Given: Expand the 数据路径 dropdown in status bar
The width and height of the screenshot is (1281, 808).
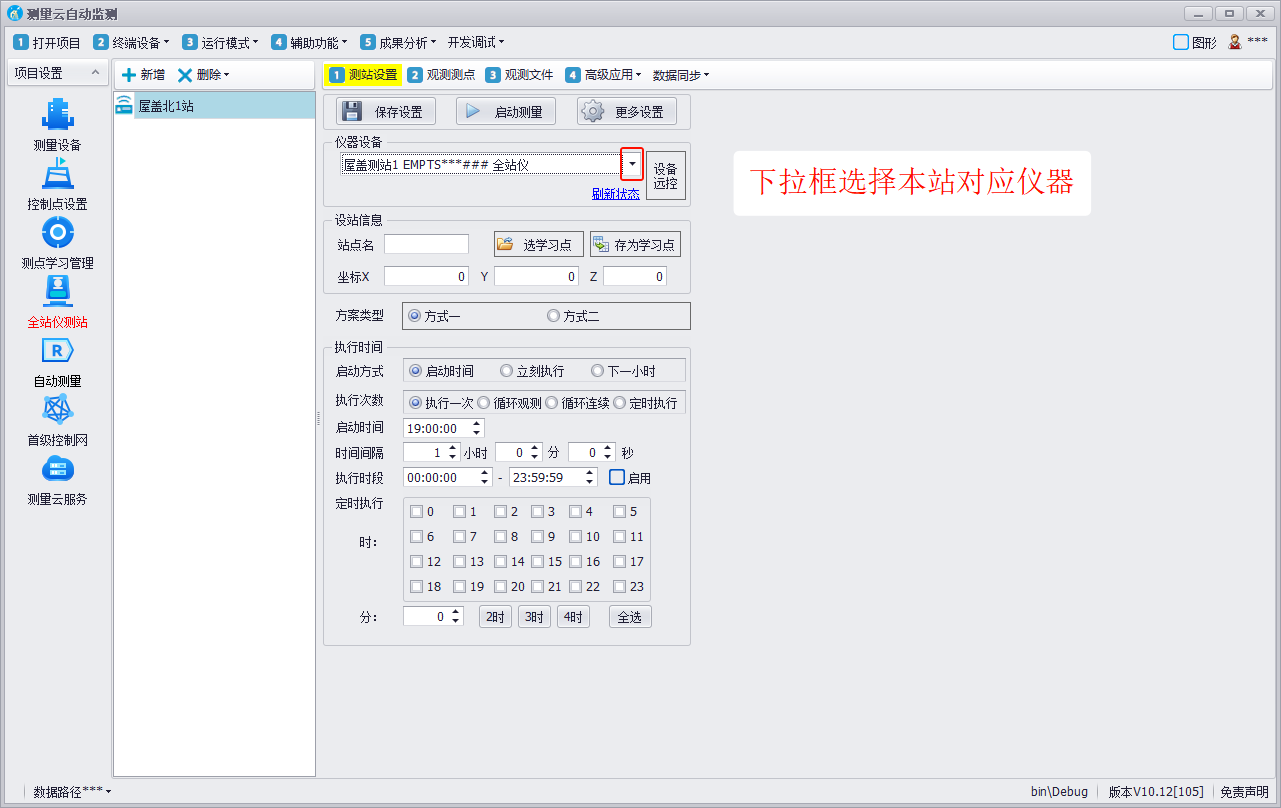Looking at the screenshot, I should pos(72,792).
